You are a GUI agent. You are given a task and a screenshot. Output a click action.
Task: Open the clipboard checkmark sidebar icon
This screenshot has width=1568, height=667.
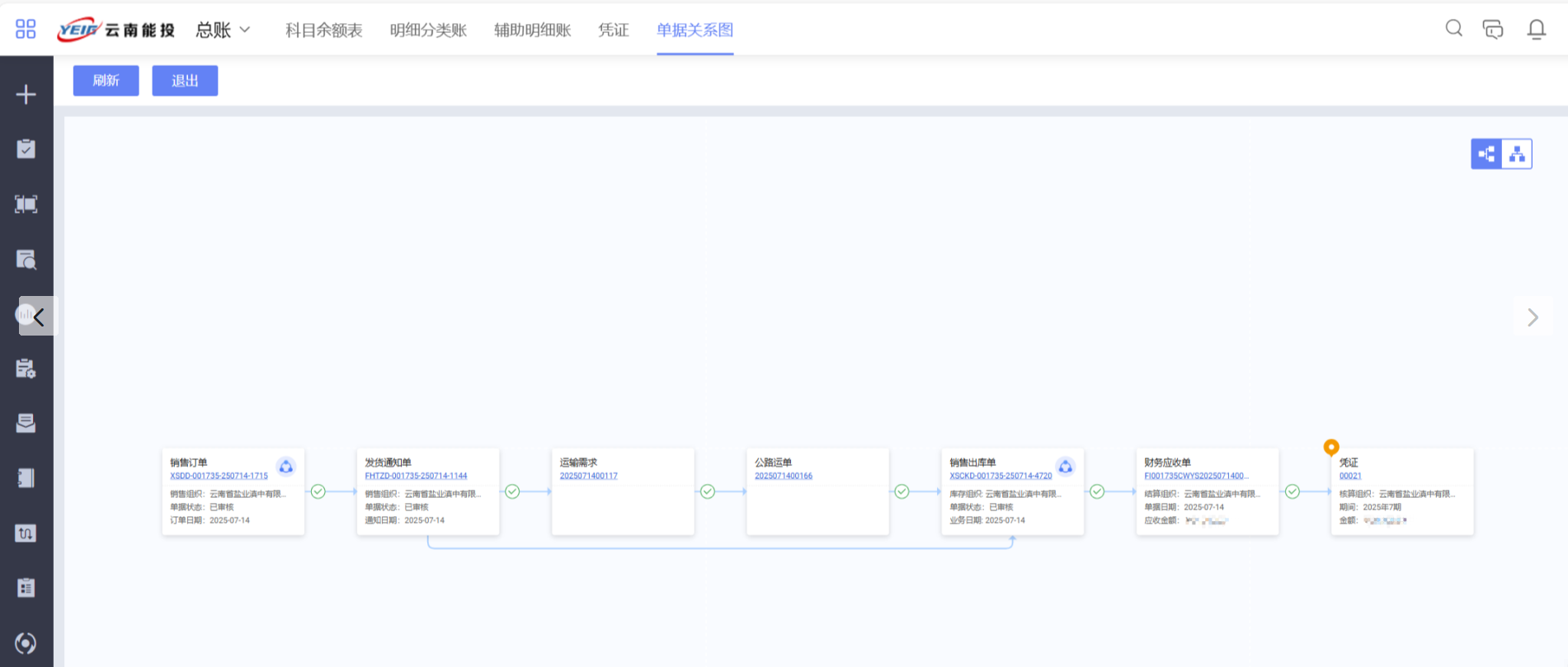coord(26,149)
